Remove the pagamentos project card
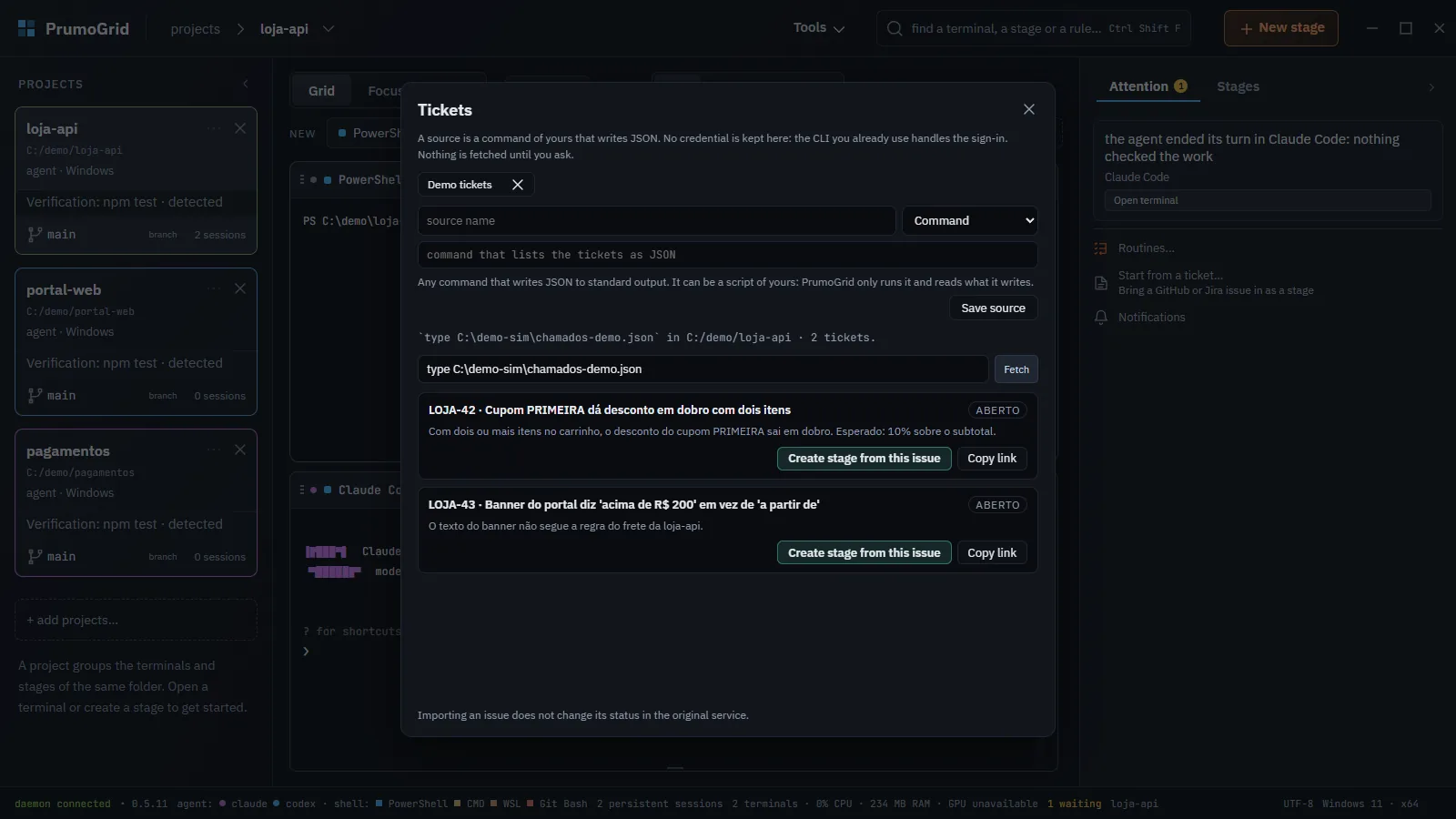 point(240,450)
